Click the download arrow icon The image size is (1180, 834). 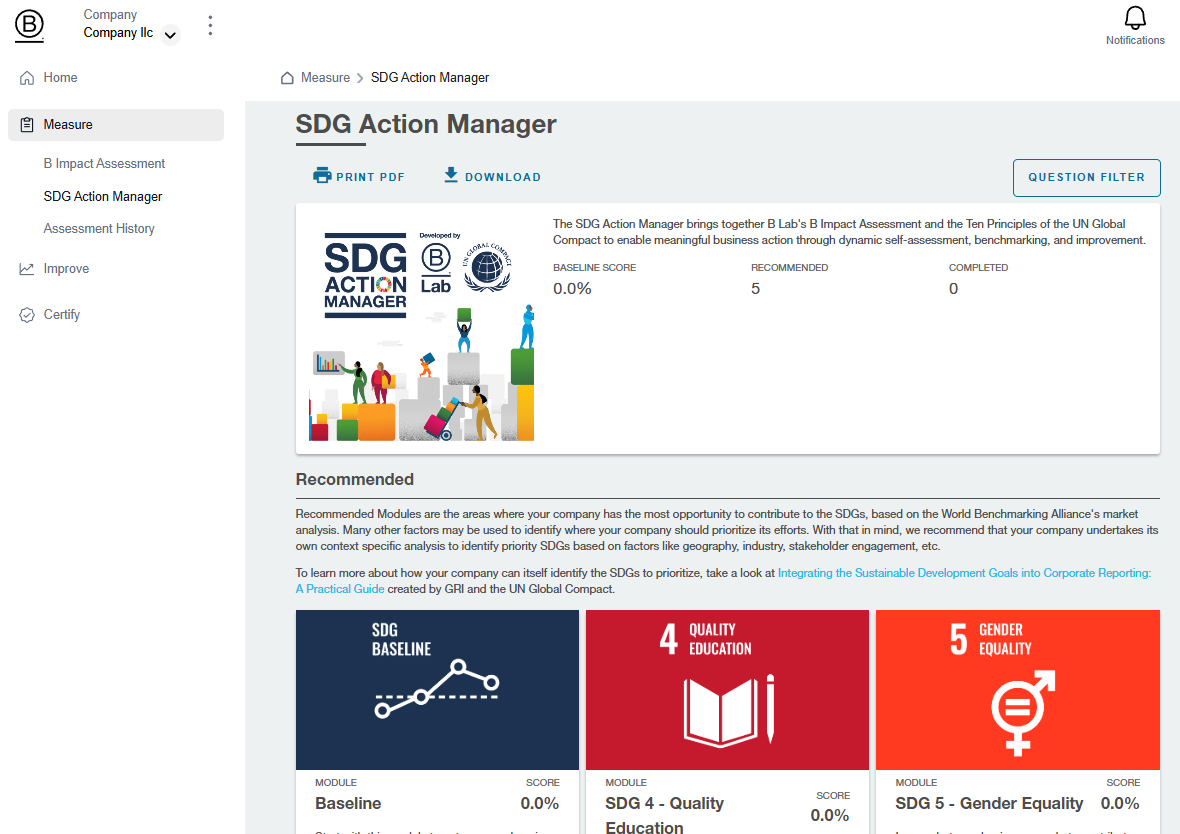(x=451, y=175)
